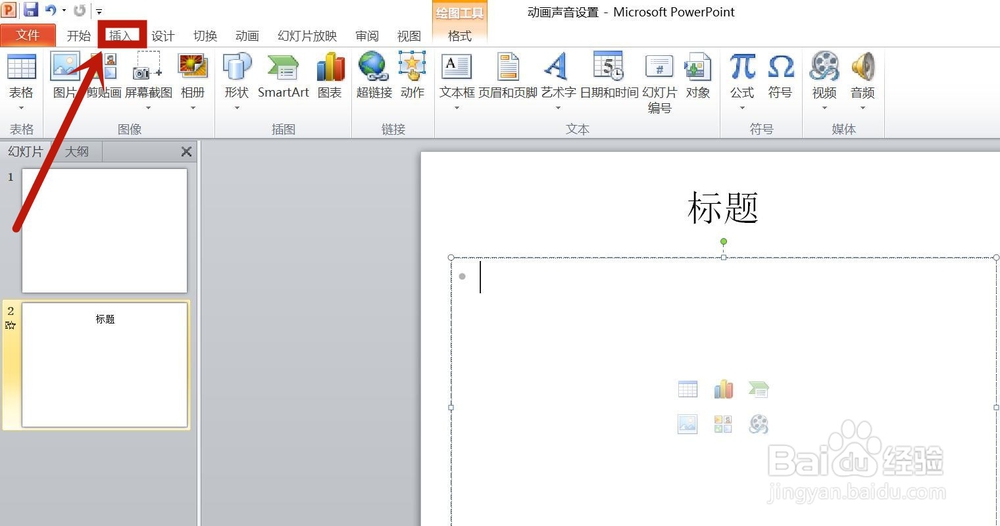
Task: Expand the 公式 dropdown arrow
Action: click(742, 108)
